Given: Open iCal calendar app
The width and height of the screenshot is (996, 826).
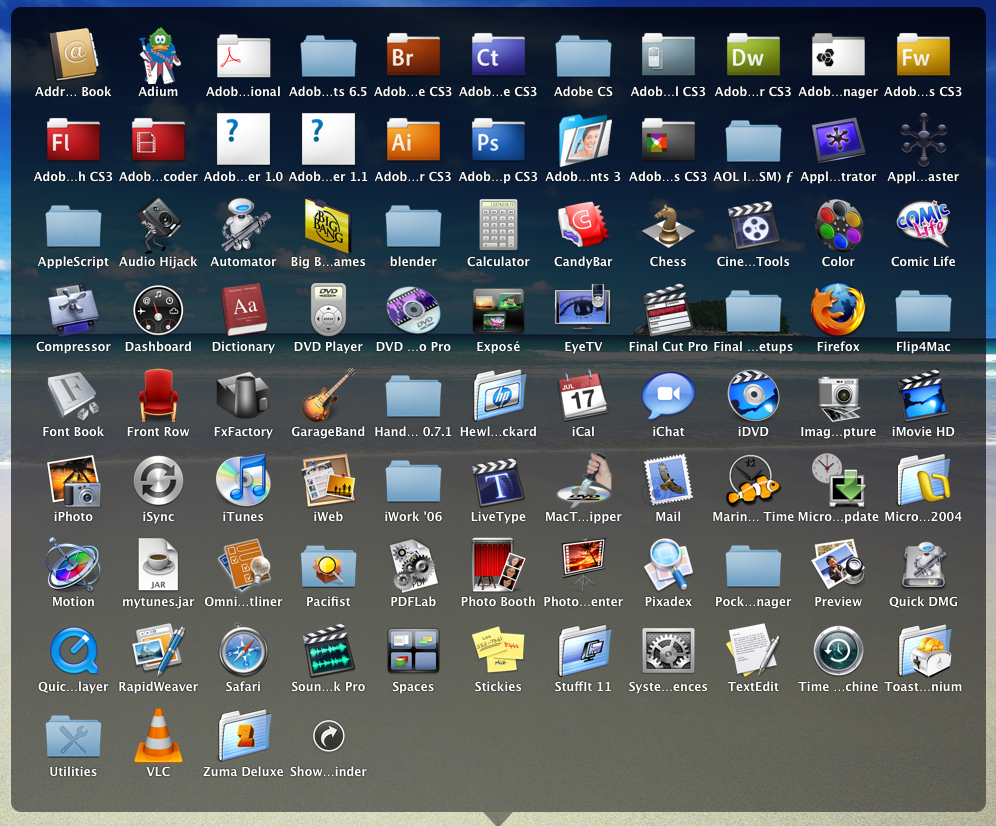Looking at the screenshot, I should tap(583, 395).
